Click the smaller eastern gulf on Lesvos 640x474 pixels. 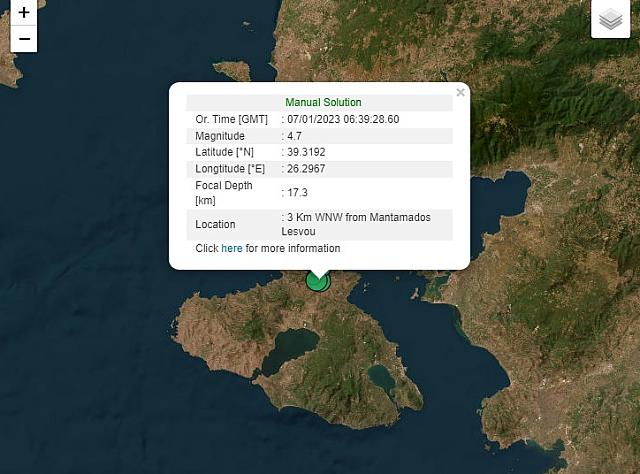click(x=381, y=378)
